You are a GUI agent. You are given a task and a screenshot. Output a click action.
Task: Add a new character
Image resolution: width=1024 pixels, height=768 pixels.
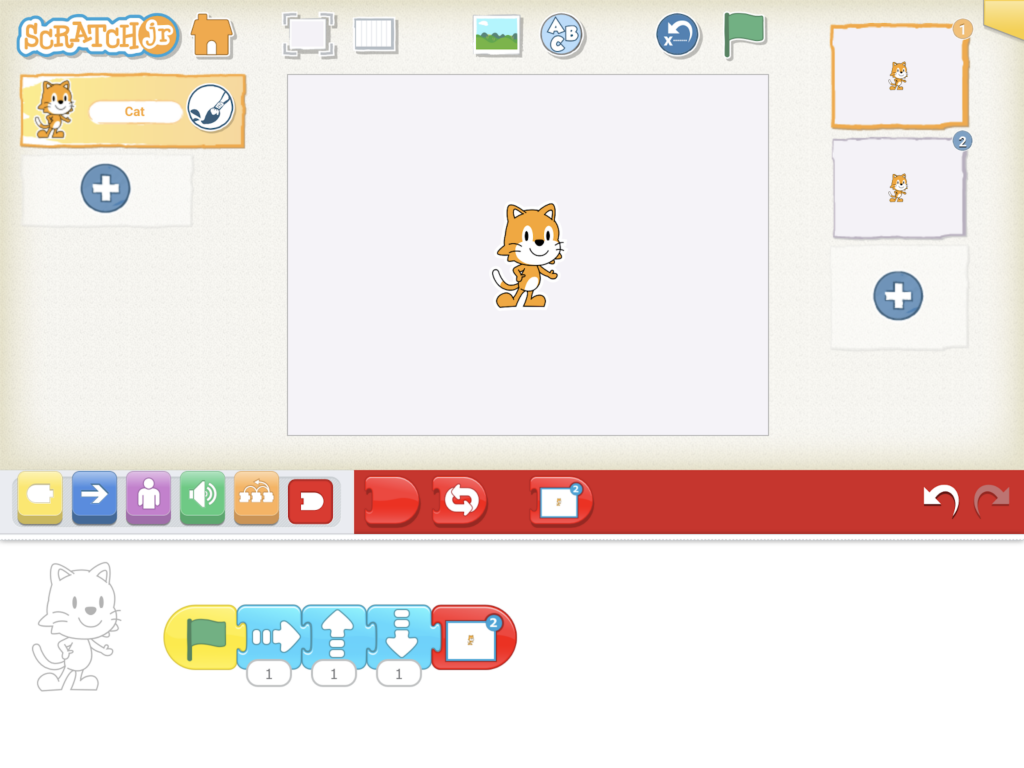(105, 188)
